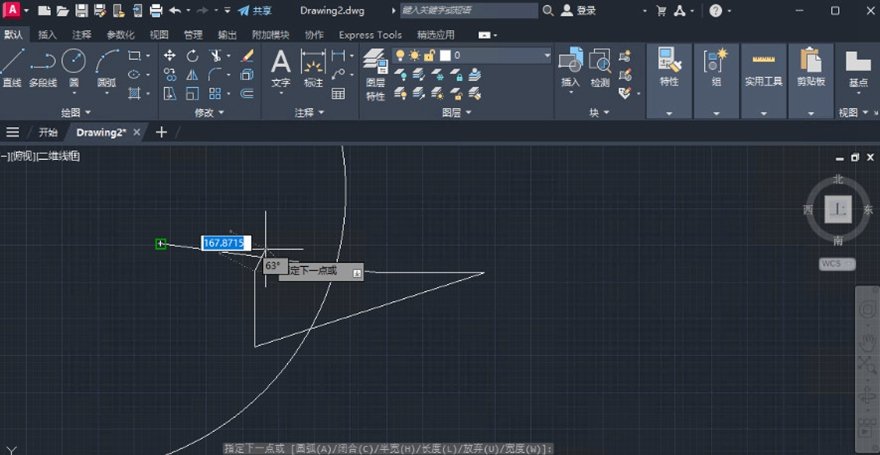Image resolution: width=880 pixels, height=455 pixels.
Task: Switch to the 参数化 ribbon tab
Action: 121,35
